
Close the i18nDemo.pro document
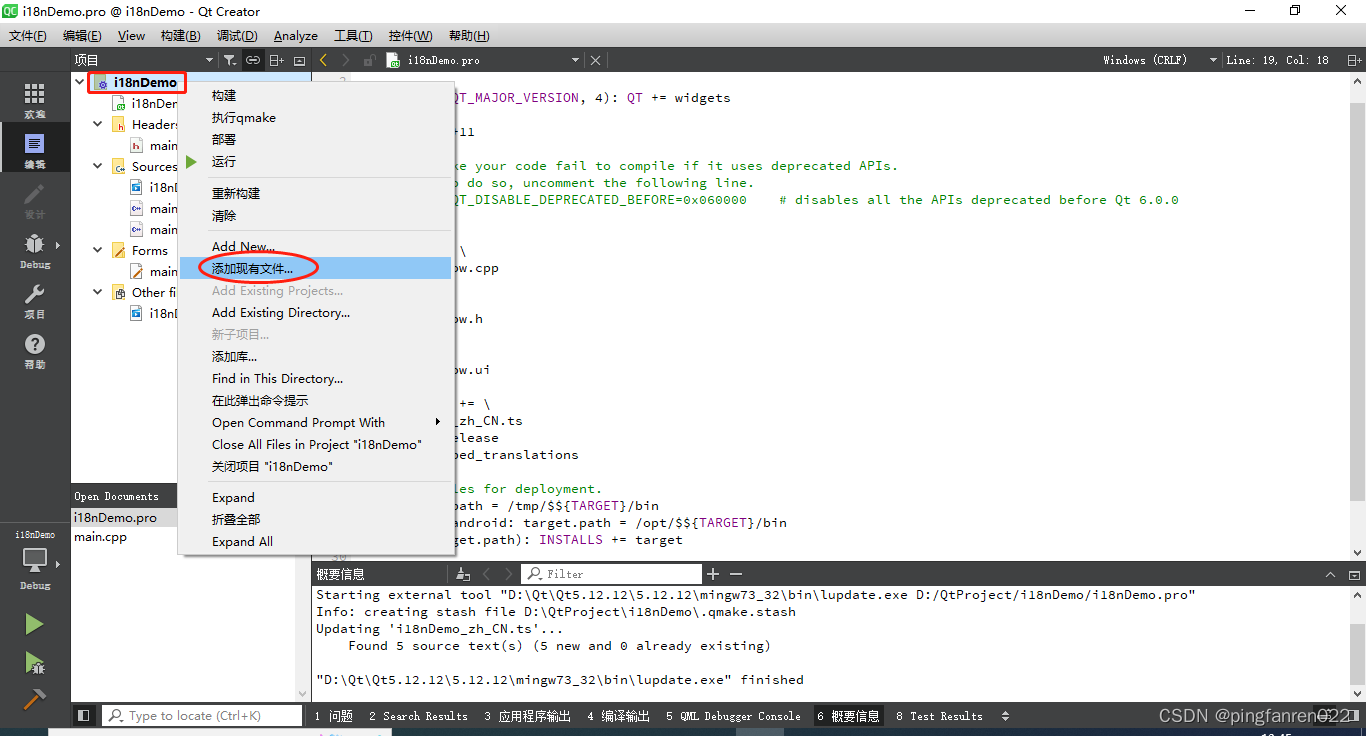596,60
